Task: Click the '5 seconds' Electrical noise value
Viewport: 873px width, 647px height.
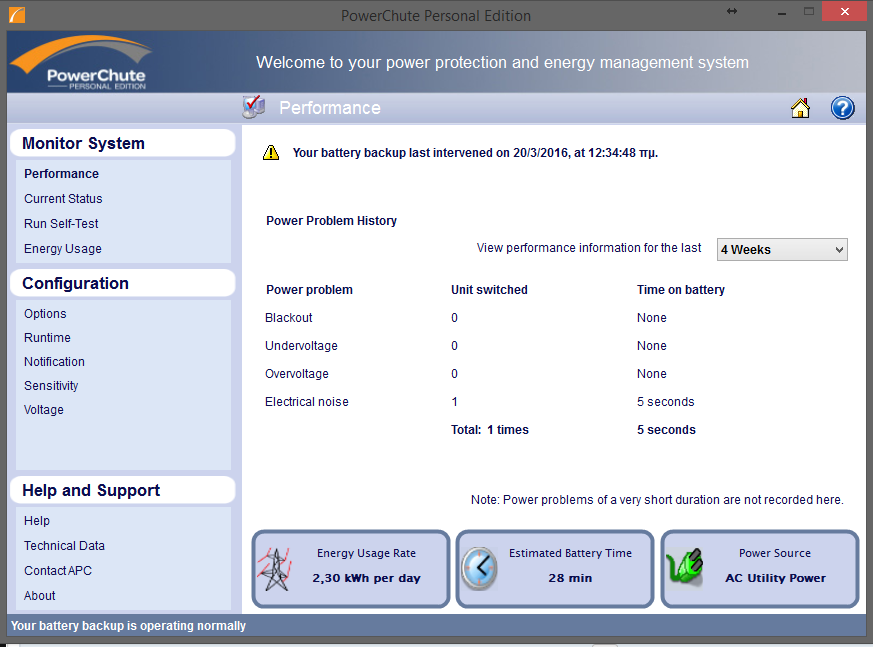Action: [x=665, y=402]
